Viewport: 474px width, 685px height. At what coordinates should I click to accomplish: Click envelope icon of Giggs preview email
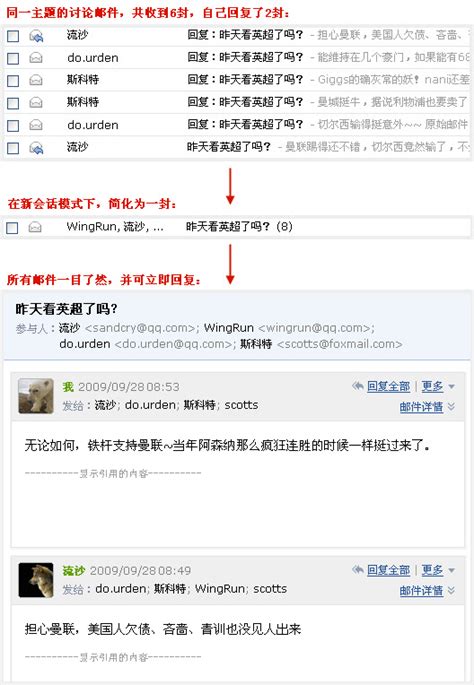[x=36, y=80]
